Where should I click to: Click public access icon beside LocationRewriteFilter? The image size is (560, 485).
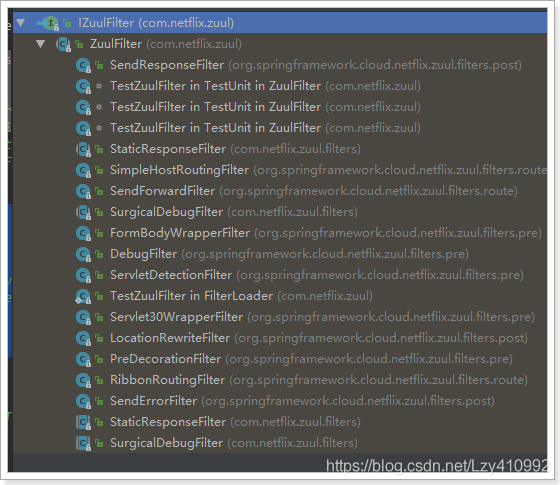(x=99, y=338)
